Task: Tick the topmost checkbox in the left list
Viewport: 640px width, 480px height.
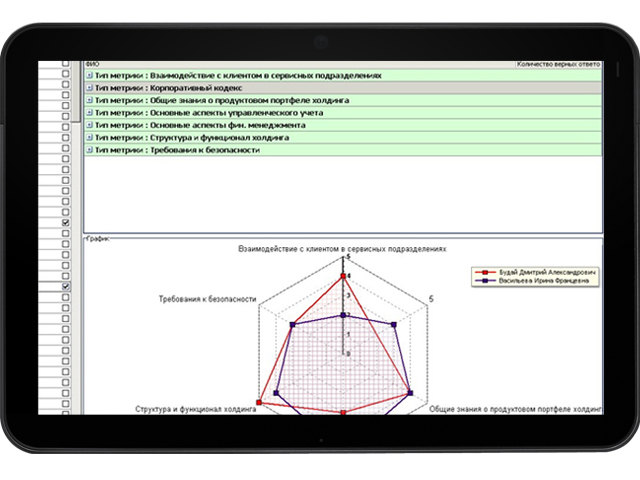Action: pos(66,63)
